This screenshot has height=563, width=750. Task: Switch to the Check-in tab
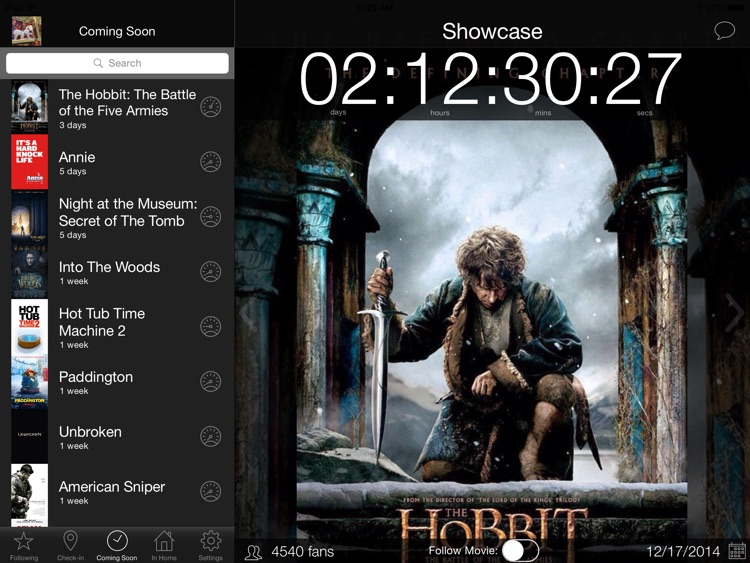pyautogui.click(x=70, y=545)
